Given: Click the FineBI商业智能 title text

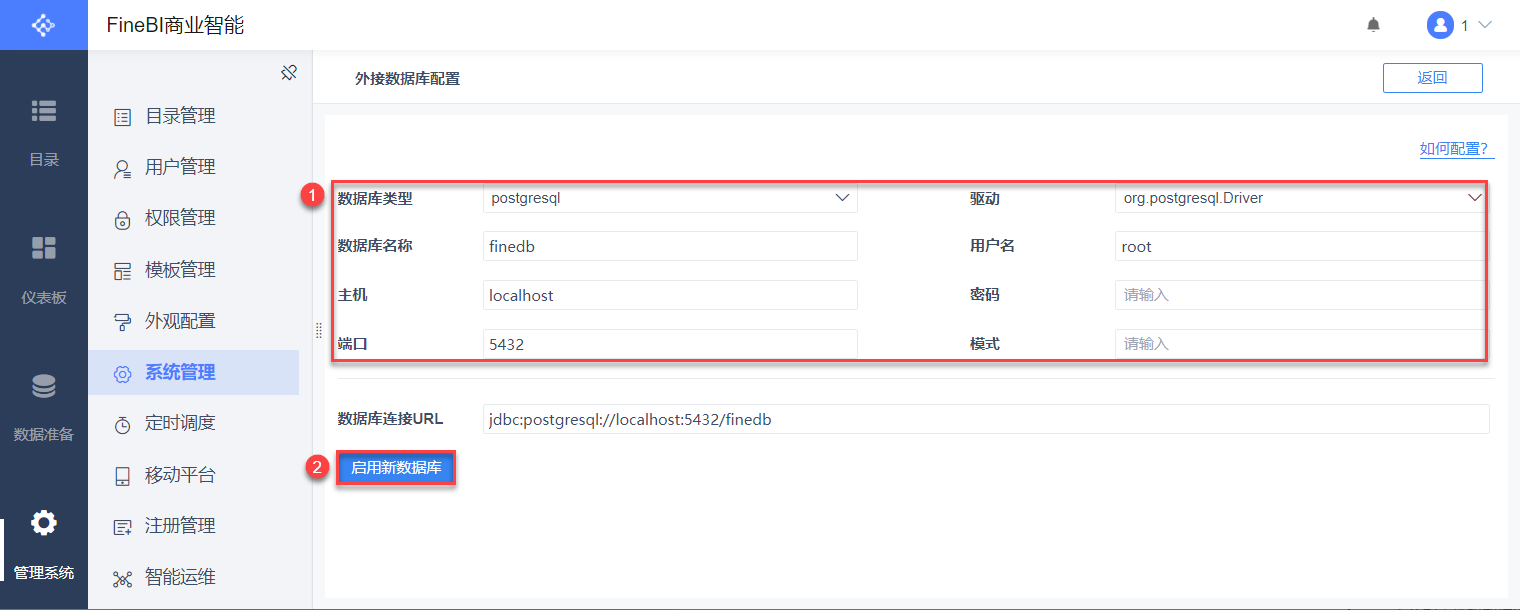Looking at the screenshot, I should coord(176,25).
